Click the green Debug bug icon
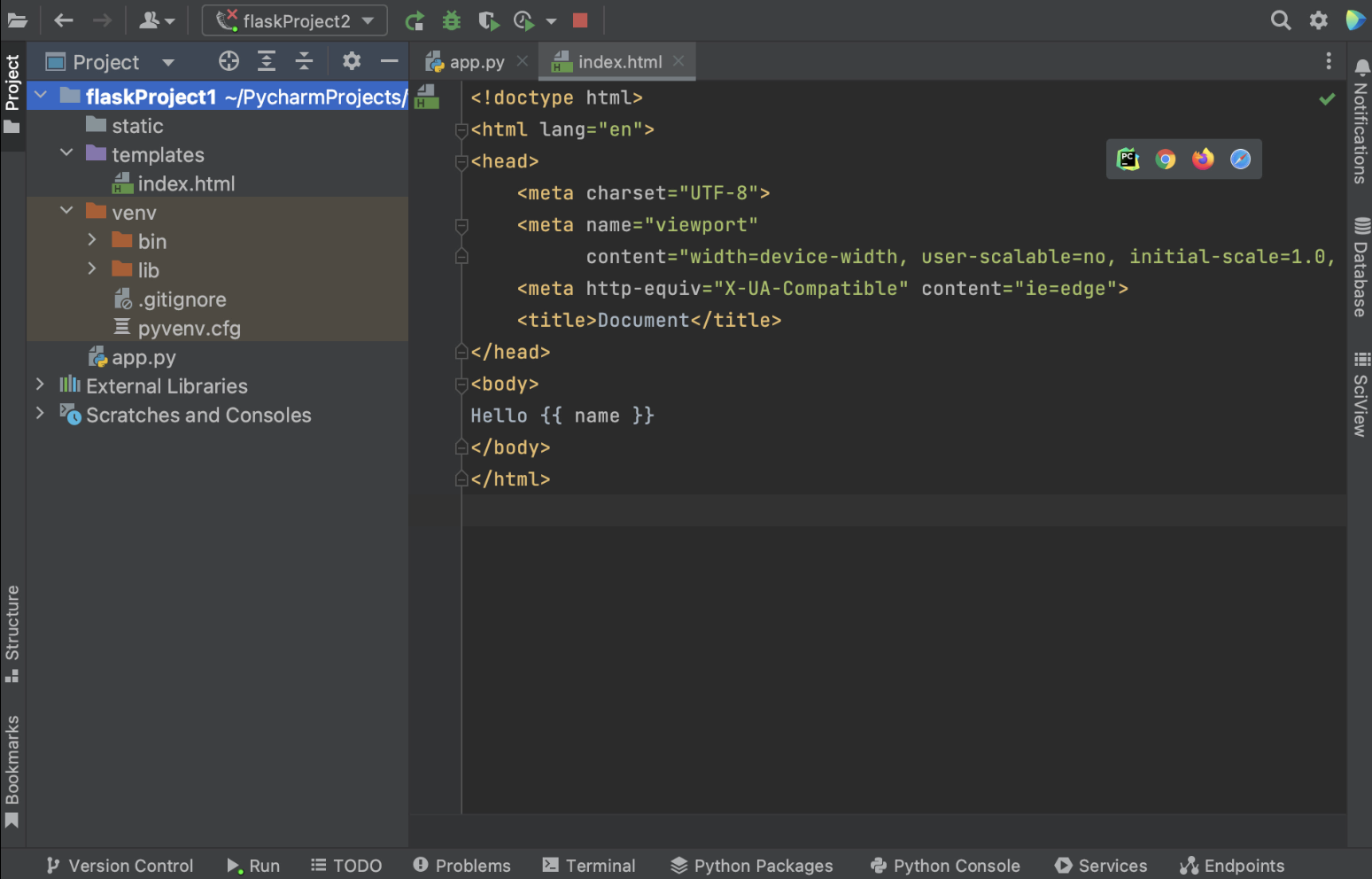1372x879 pixels. [452, 20]
